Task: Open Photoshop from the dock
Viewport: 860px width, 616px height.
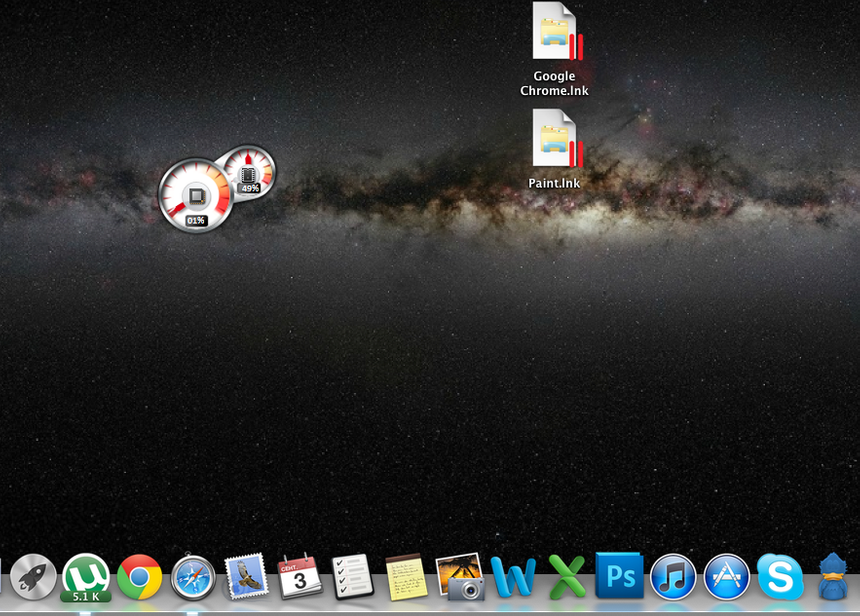Action: coord(619,577)
